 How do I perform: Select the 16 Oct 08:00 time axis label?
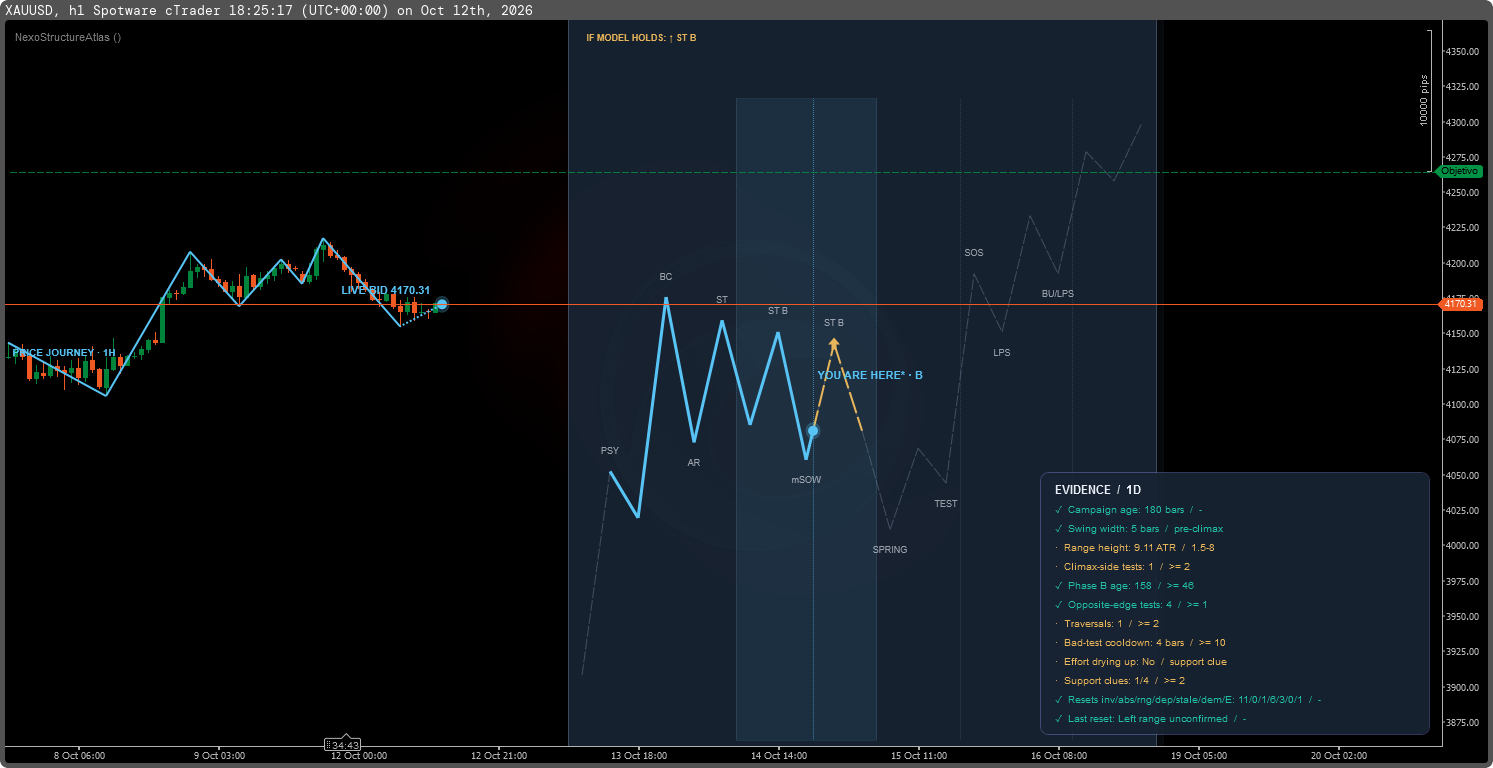coord(1059,756)
